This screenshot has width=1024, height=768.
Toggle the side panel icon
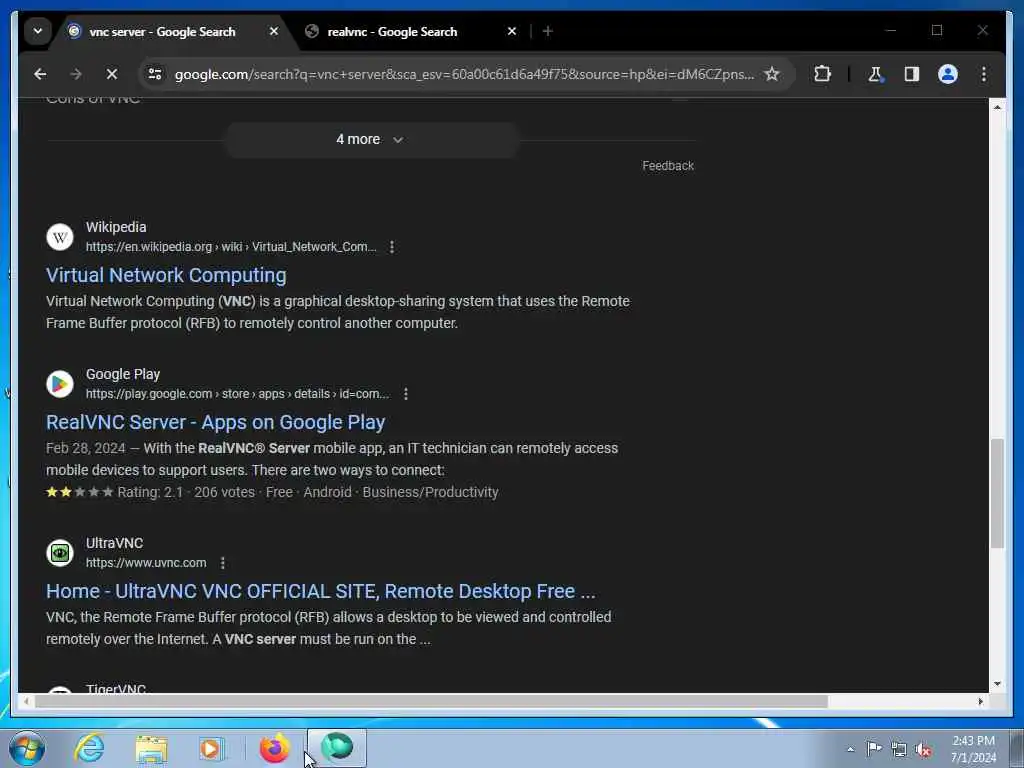point(912,74)
